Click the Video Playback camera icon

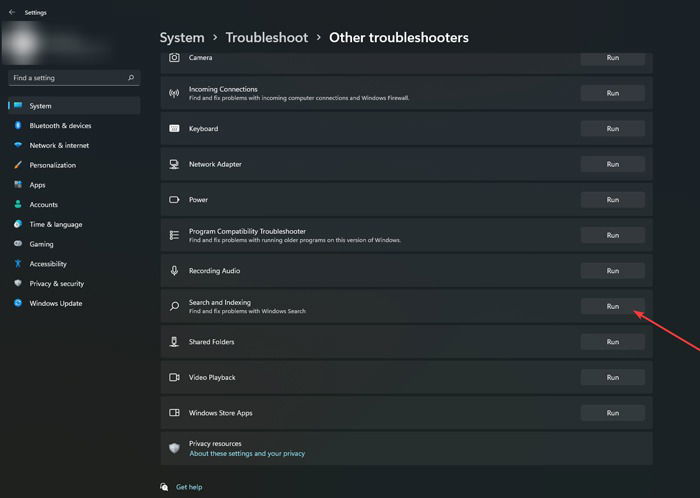(x=174, y=378)
